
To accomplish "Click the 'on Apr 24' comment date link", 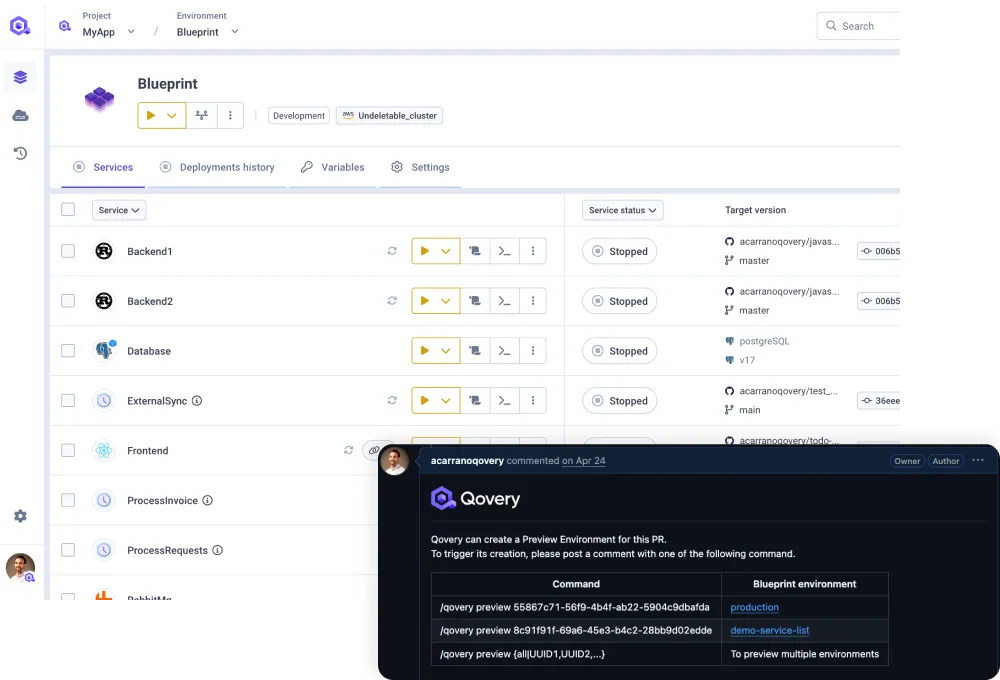I will pyautogui.click(x=584, y=461).
